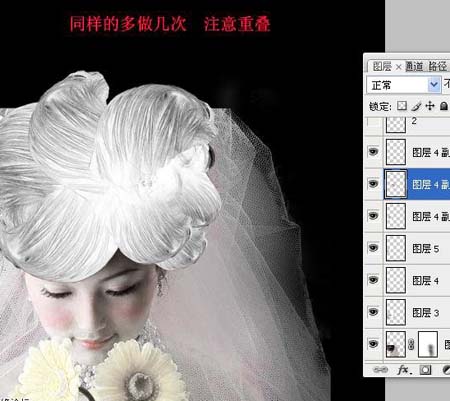Viewport: 450px width, 401px height.
Task: Select the thumbnail of layer 2
Action: point(396,124)
